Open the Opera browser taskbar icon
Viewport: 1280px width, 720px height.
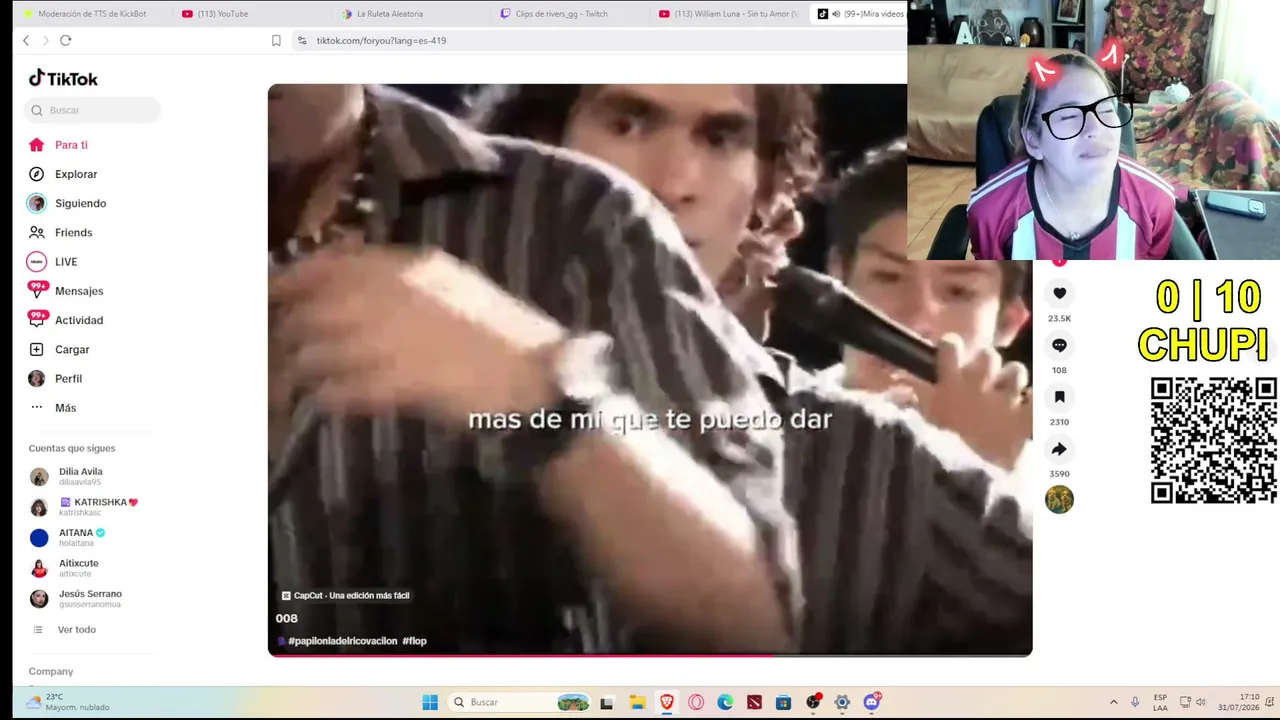(x=696, y=702)
